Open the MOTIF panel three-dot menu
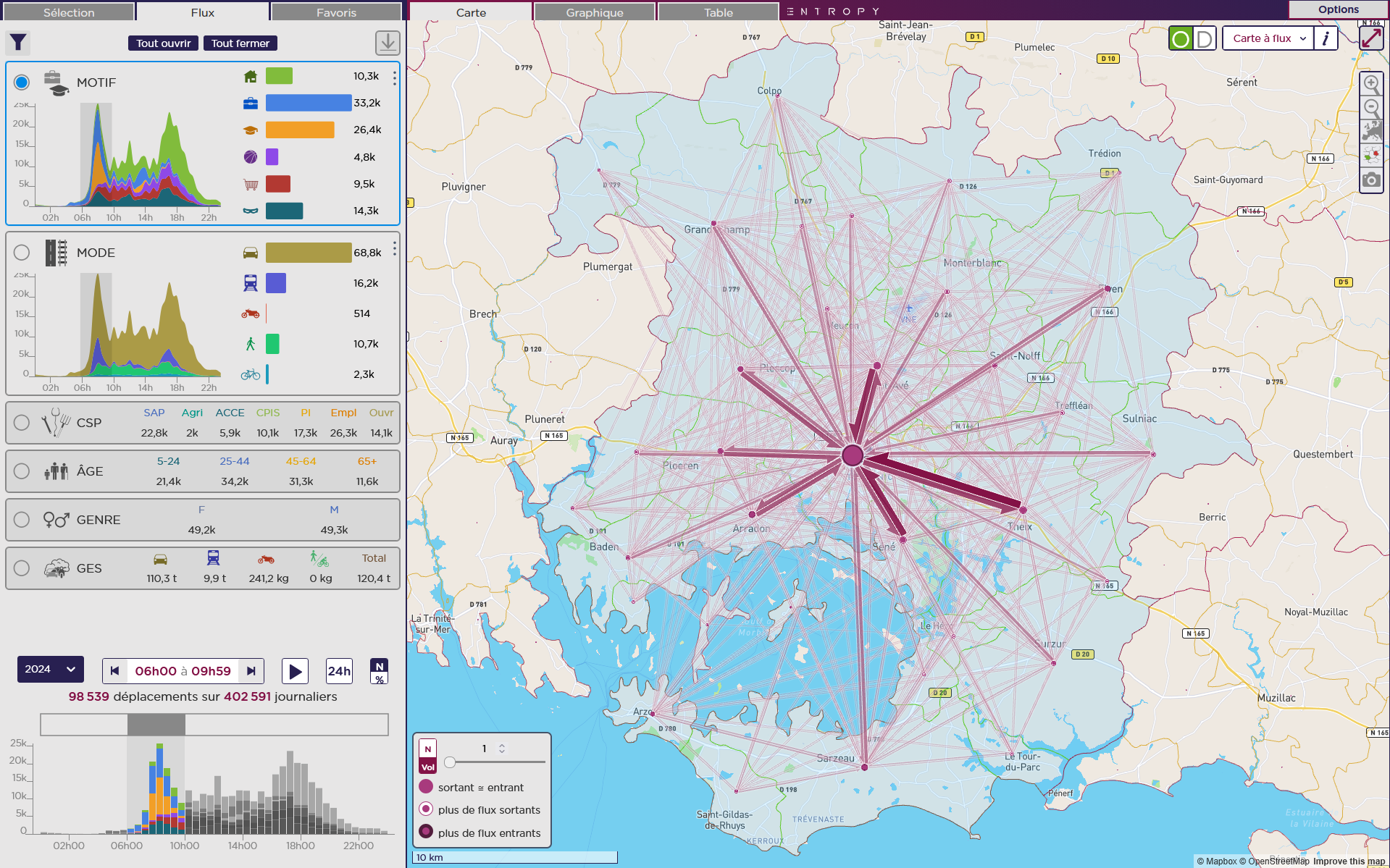Screen dimensions: 1390x868 (394, 78)
